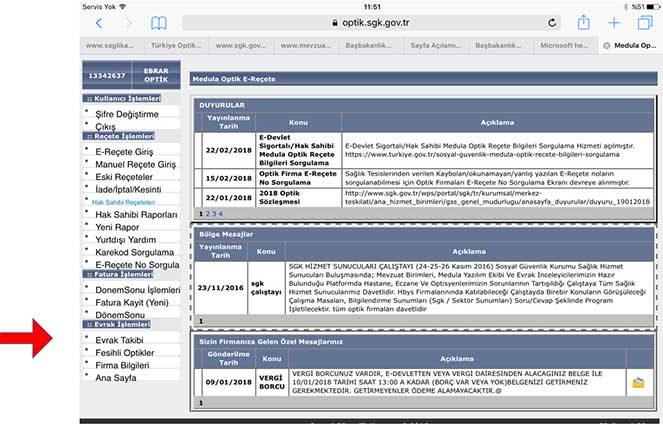Reload the page with refresh icon

(x=552, y=23)
